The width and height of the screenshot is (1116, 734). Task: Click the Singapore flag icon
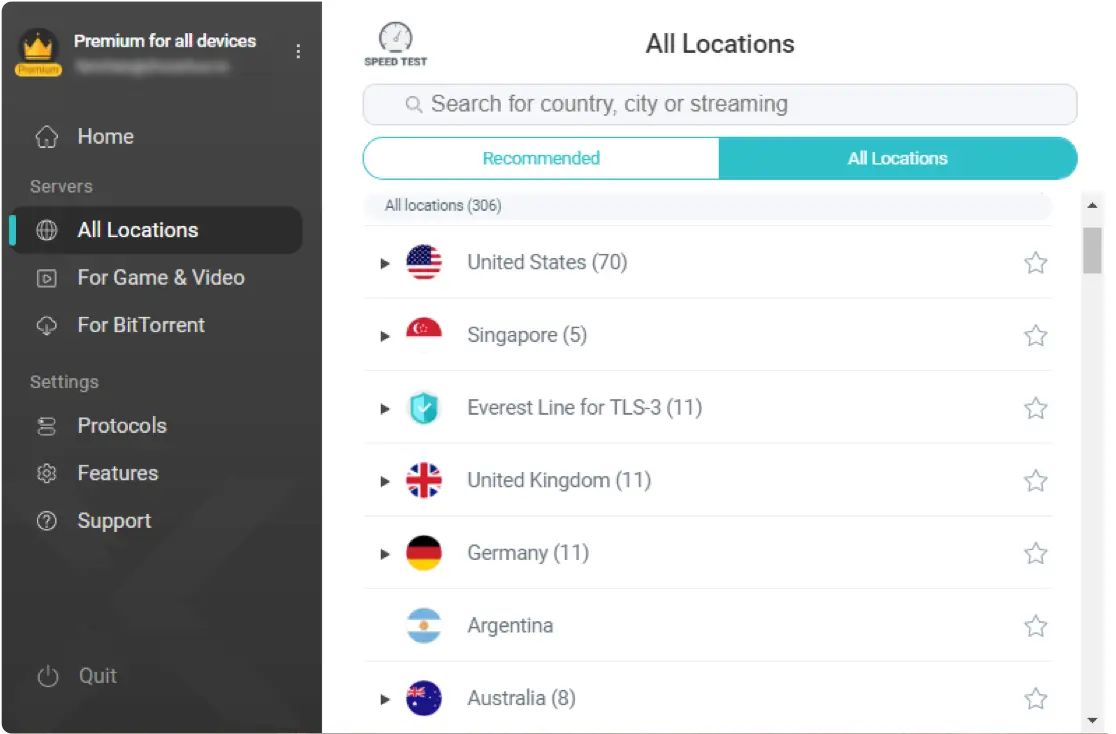pos(423,335)
